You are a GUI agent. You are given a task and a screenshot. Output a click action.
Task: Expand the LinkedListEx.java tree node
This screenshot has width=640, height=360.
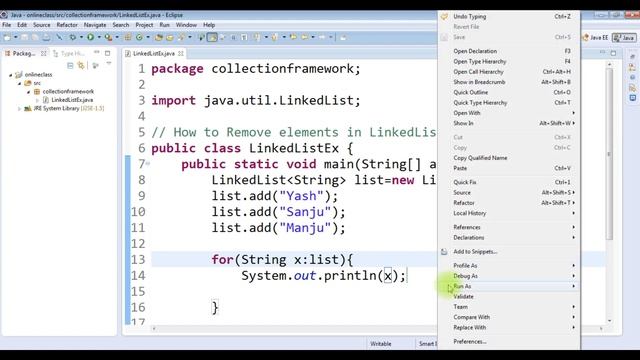[x=38, y=100]
